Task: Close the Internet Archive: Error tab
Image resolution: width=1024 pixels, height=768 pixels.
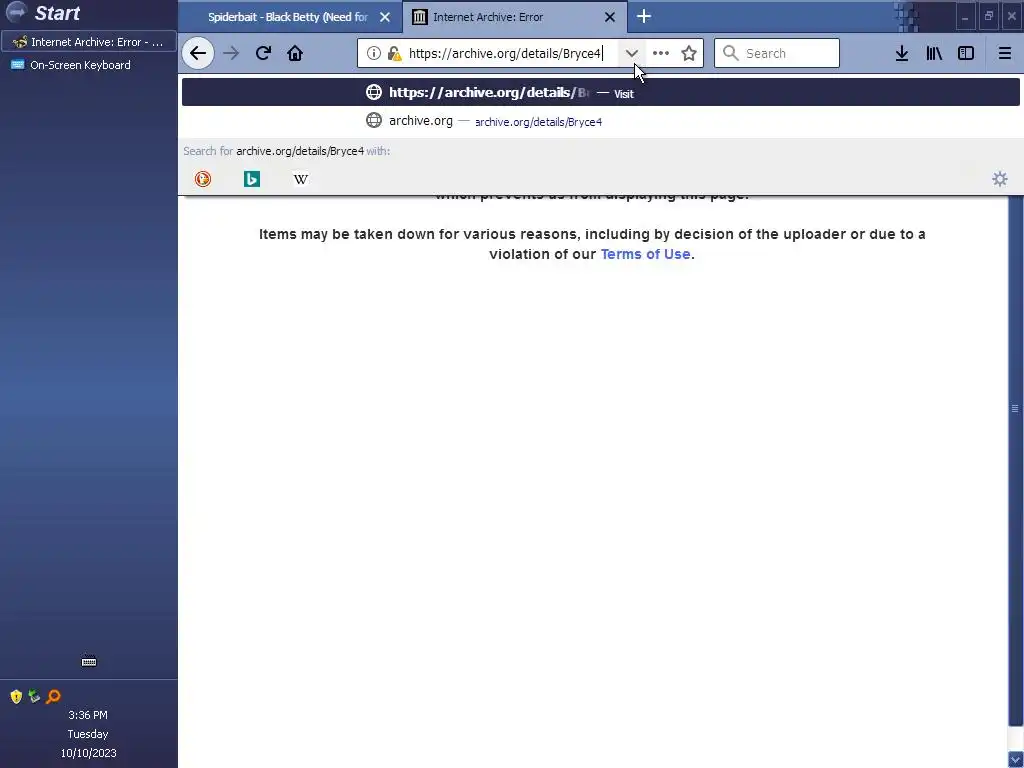Action: pyautogui.click(x=610, y=17)
